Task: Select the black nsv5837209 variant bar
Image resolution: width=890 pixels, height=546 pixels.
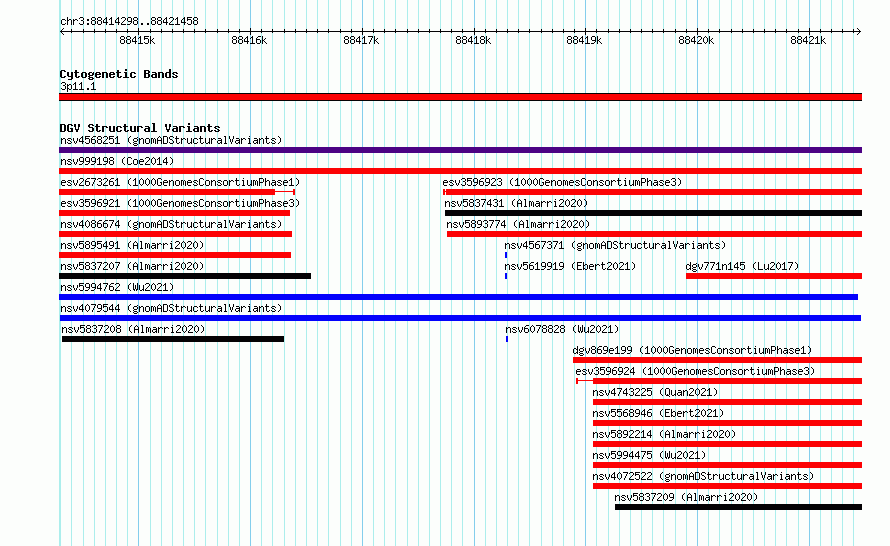Action: [738, 507]
